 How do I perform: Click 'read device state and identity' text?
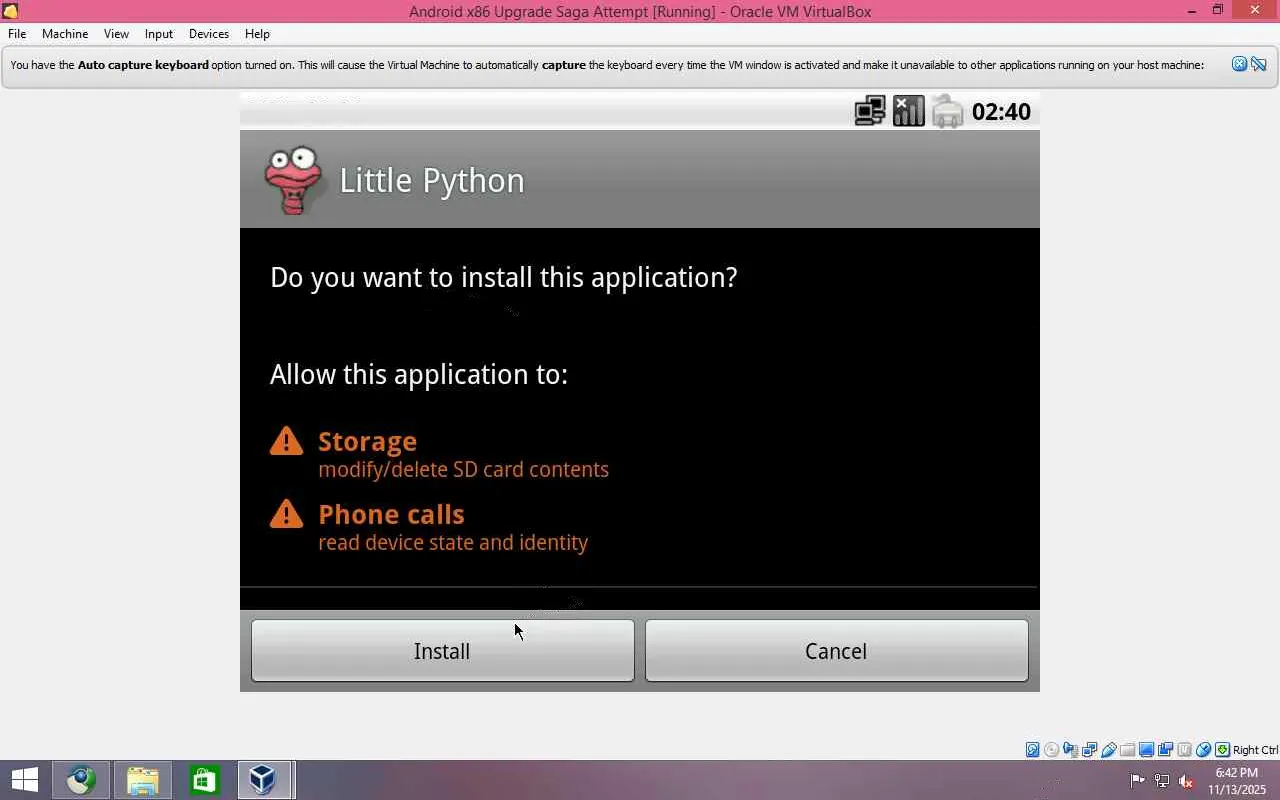pos(453,542)
